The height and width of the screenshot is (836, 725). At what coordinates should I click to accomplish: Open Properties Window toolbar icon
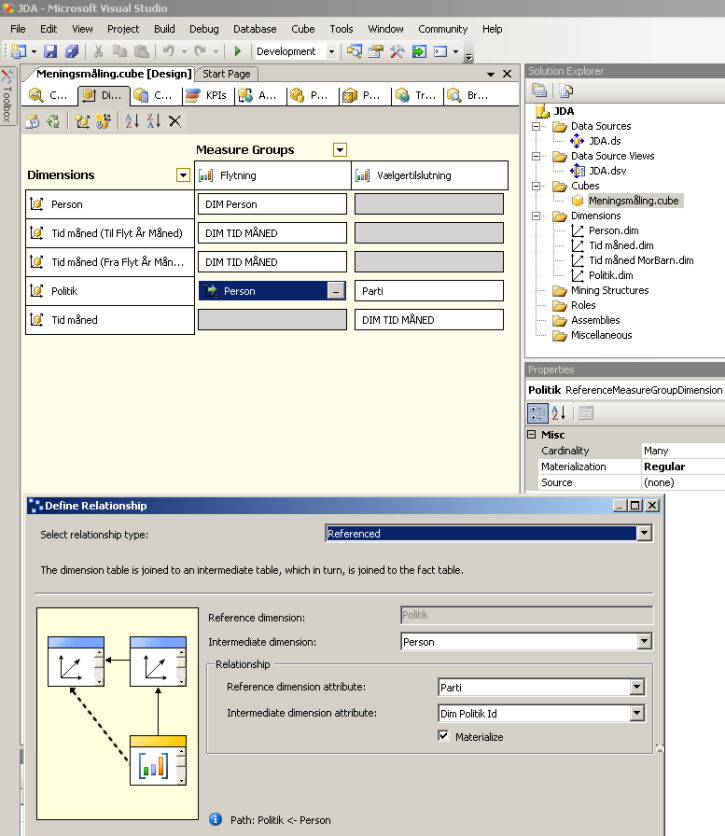point(376,51)
